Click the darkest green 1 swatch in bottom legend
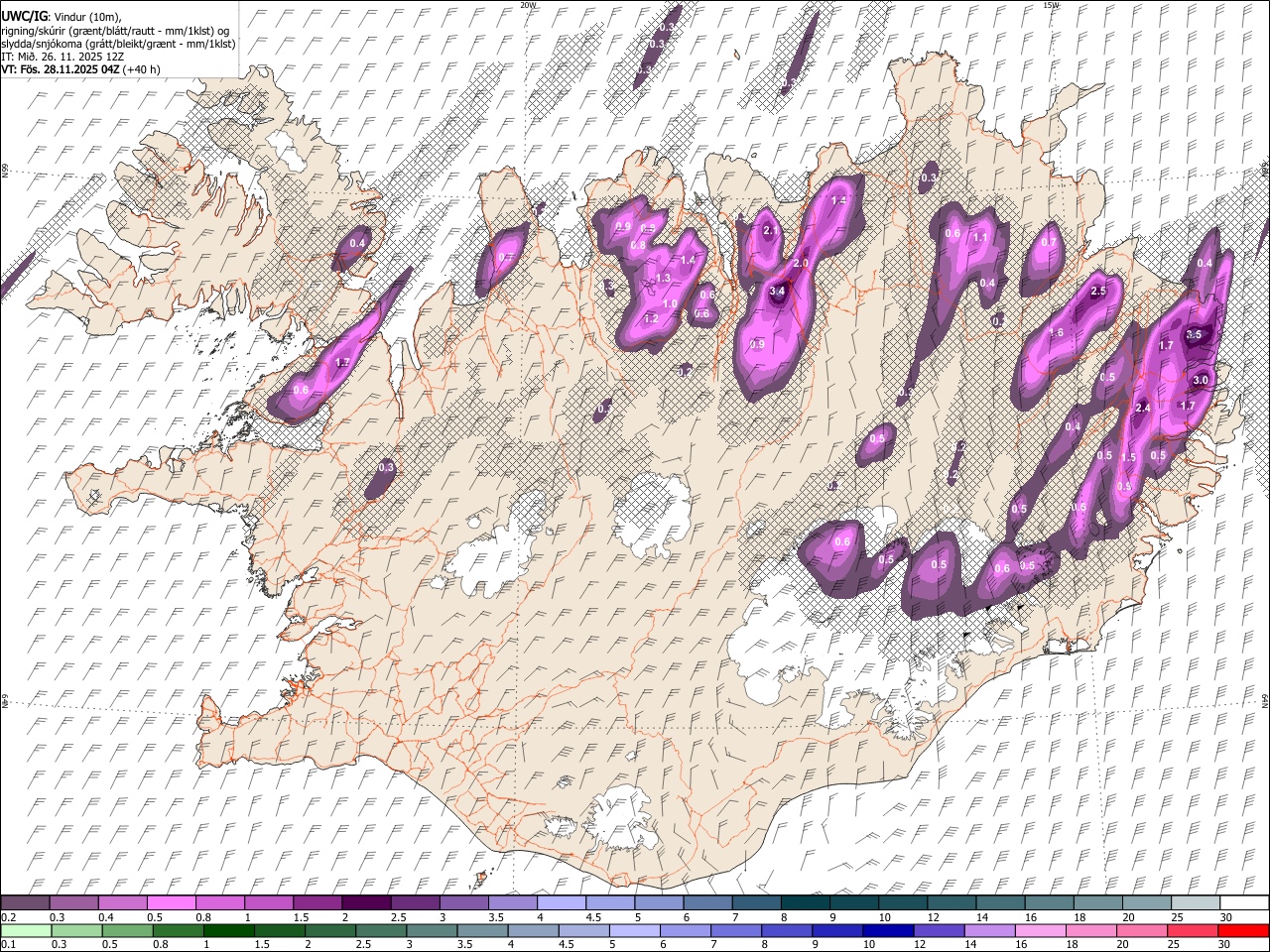The width and height of the screenshot is (1270, 952). (229, 930)
